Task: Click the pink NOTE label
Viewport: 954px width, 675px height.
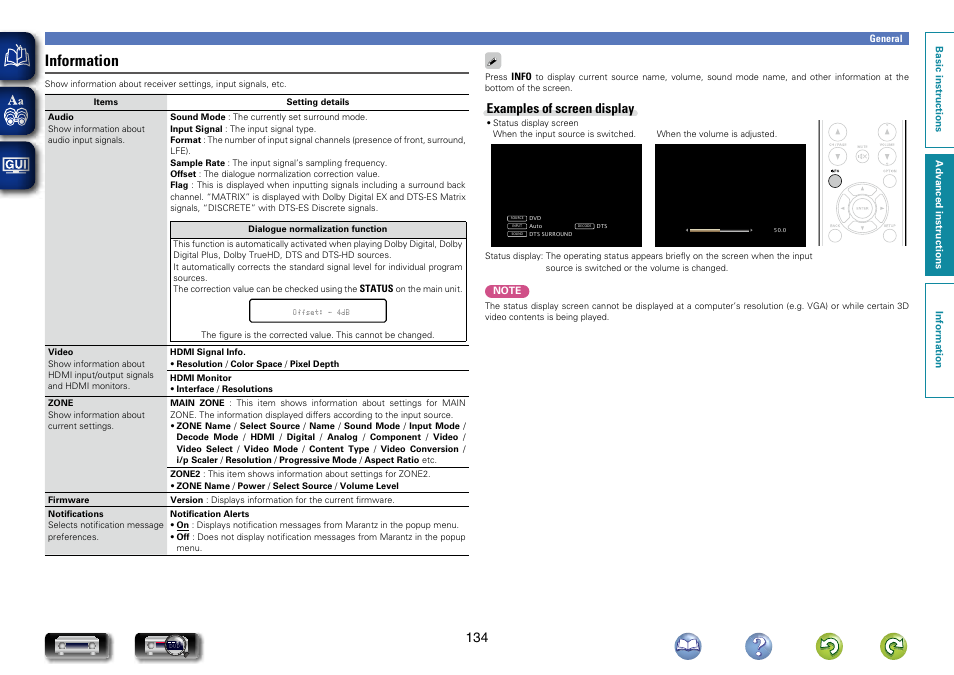Action: click(x=507, y=291)
